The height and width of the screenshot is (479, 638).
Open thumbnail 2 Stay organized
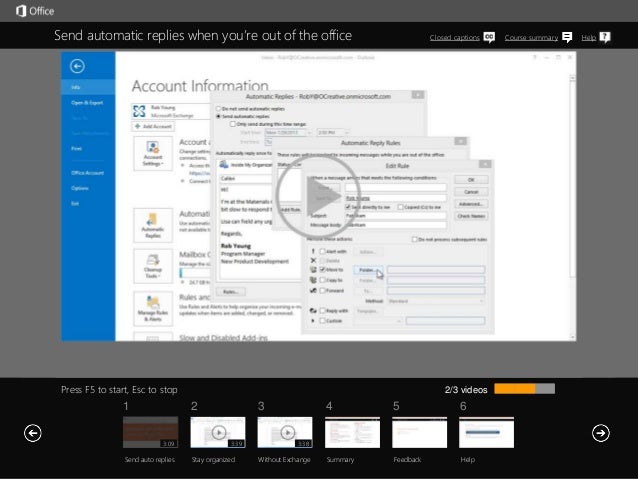(x=218, y=432)
